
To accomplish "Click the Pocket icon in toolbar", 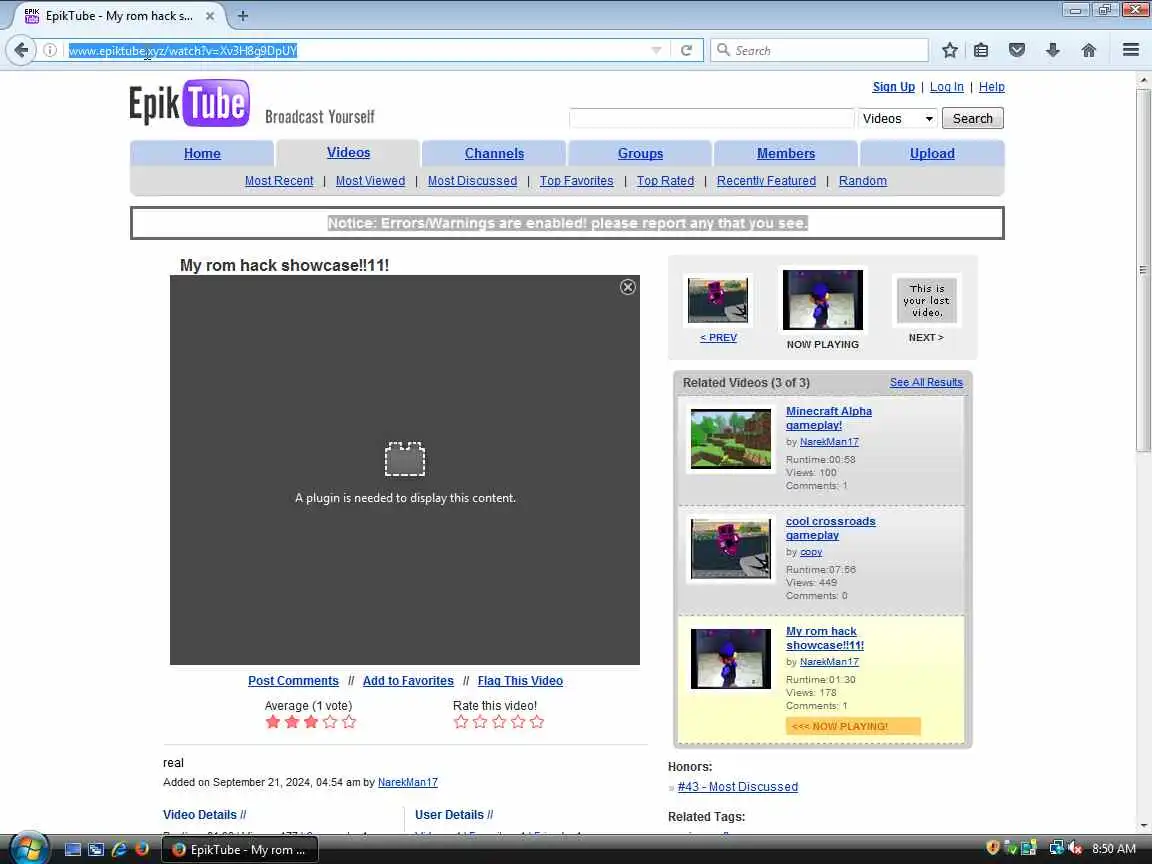I will coord(1017,50).
